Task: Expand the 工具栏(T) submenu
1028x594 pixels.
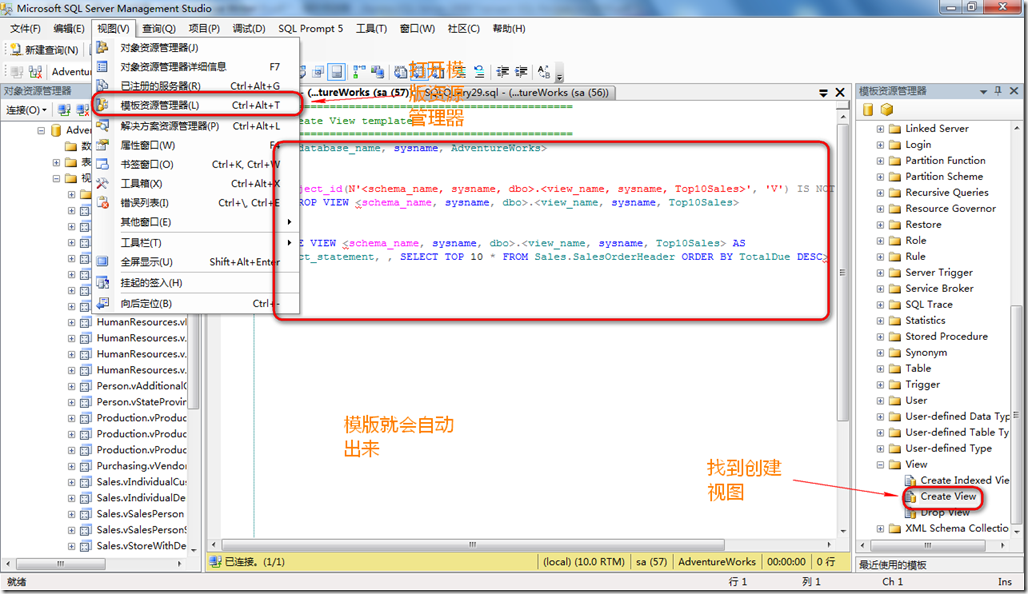Action: pyautogui.click(x=197, y=243)
